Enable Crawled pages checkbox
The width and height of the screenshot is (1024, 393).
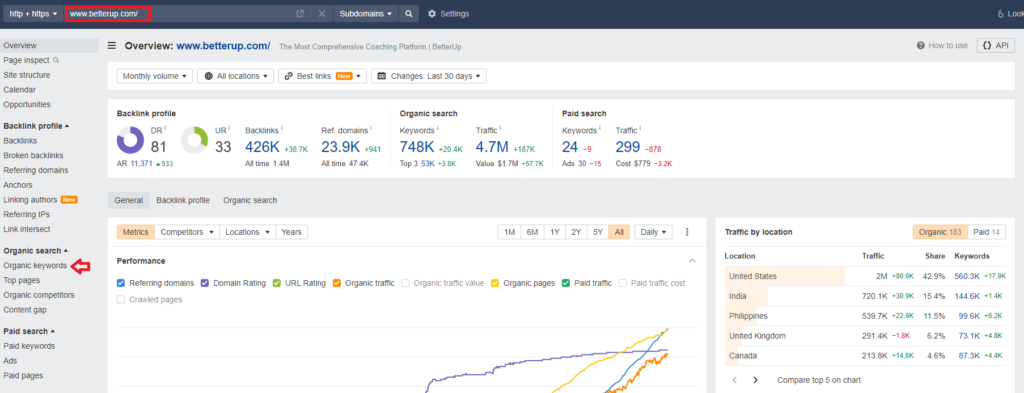click(121, 300)
